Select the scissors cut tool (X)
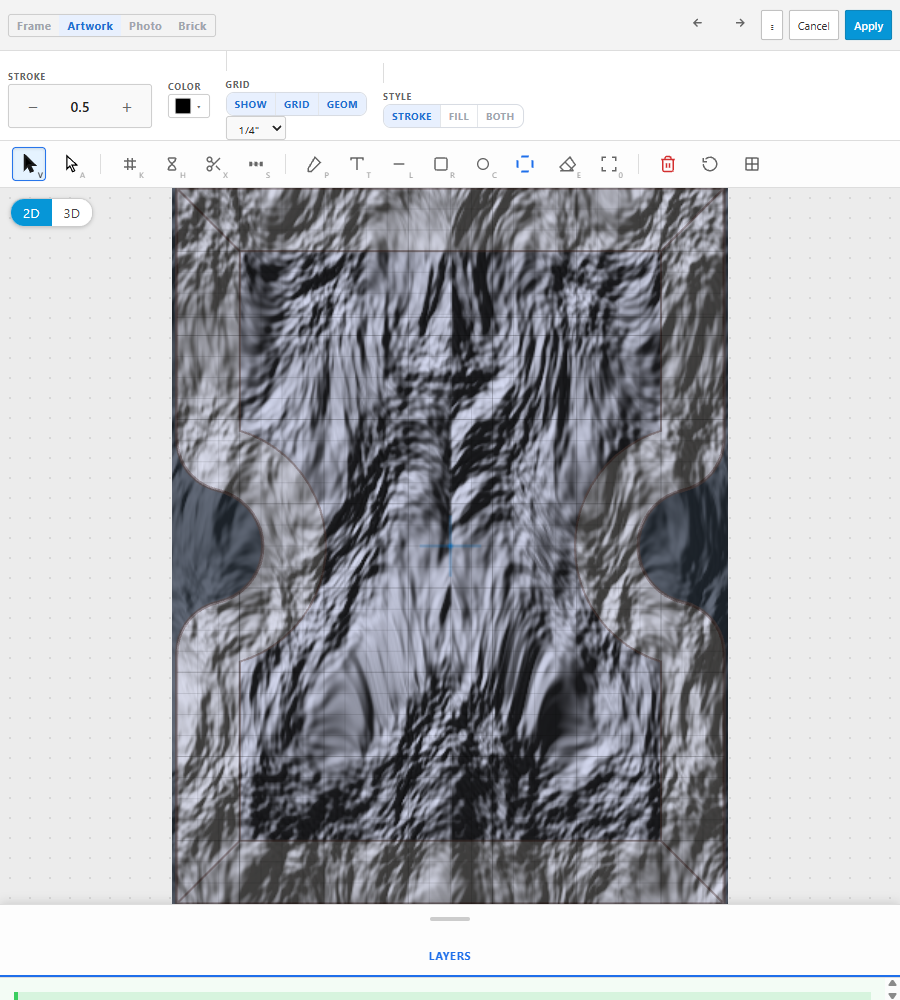 (x=214, y=164)
